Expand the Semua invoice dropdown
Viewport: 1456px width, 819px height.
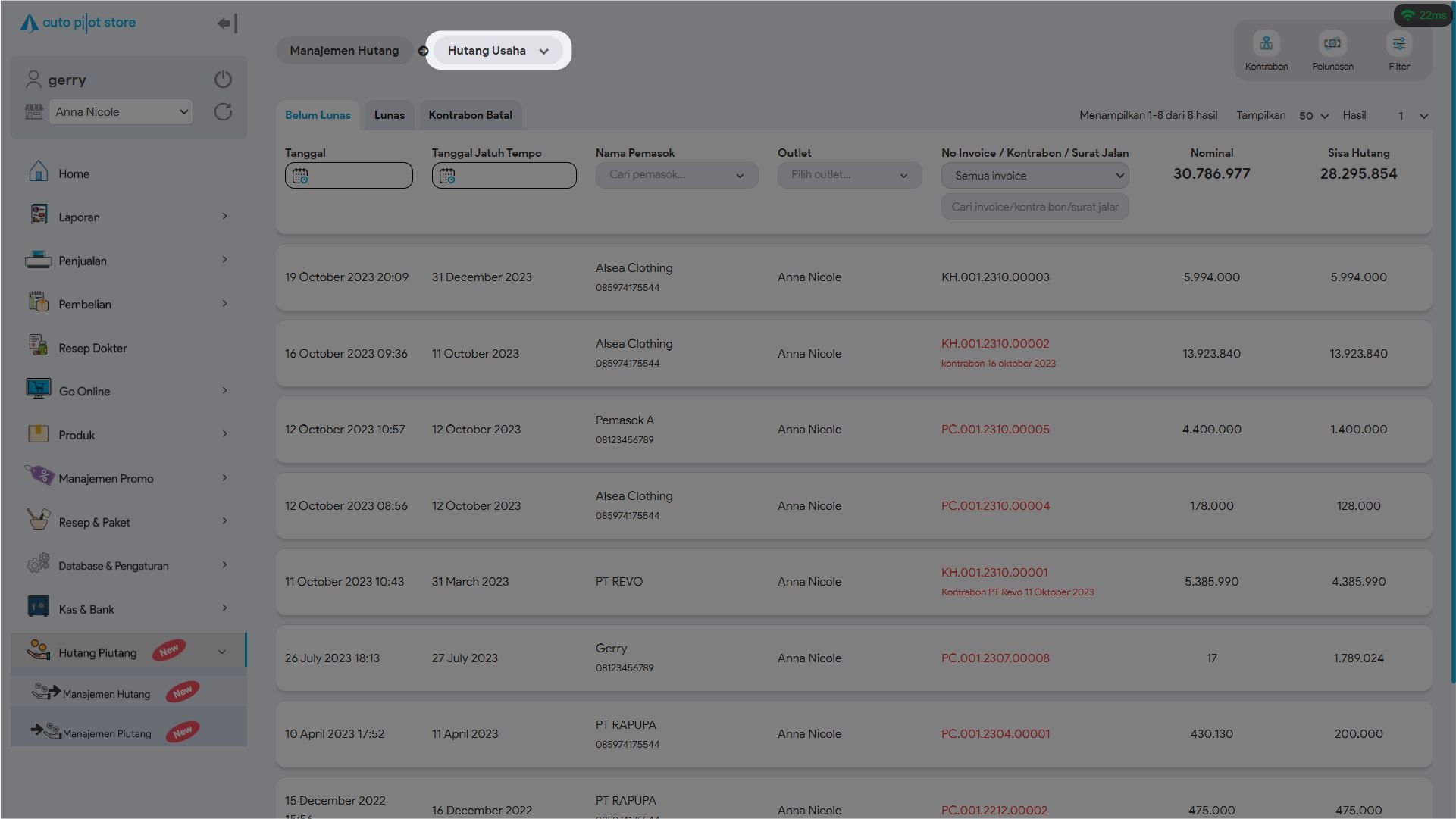click(x=1035, y=176)
